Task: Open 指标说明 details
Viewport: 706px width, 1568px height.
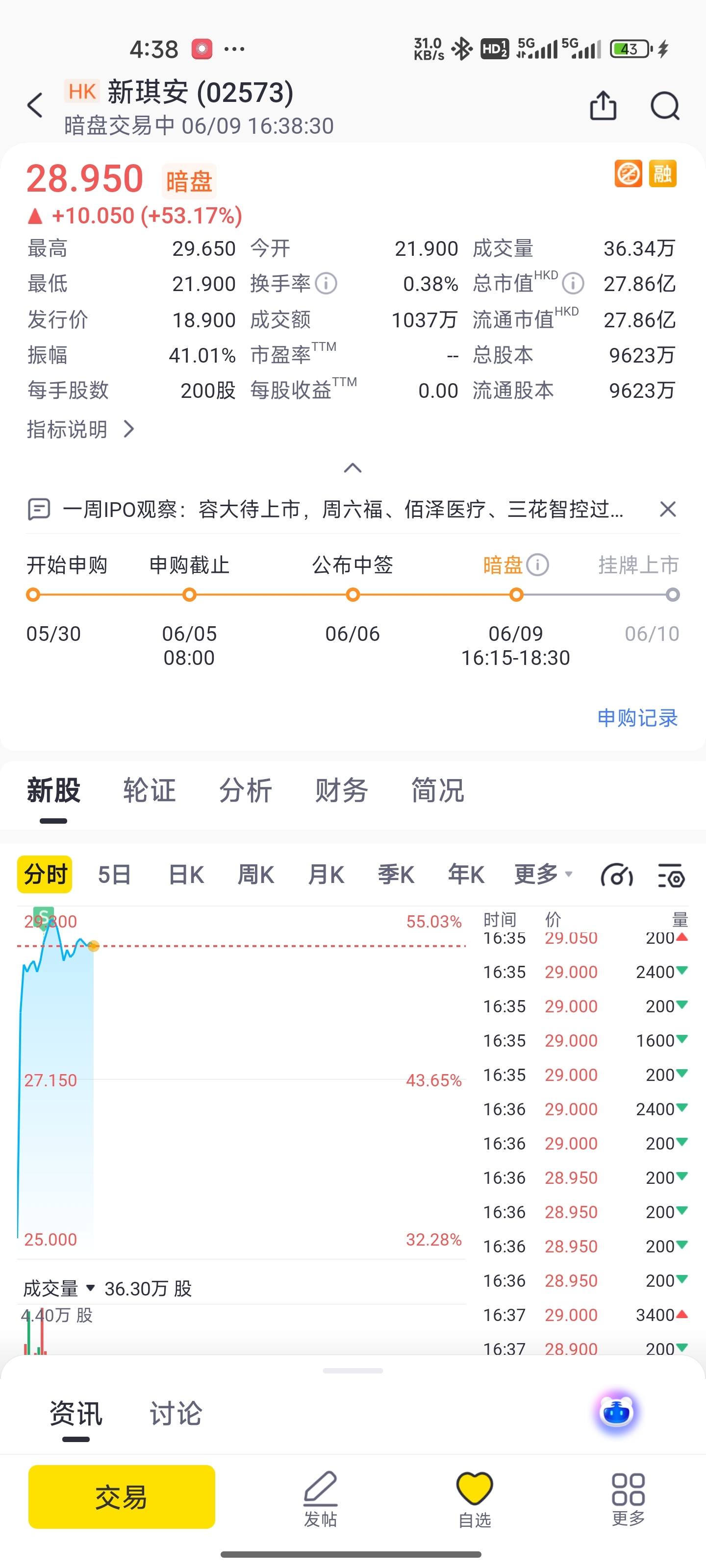Action: point(80,429)
